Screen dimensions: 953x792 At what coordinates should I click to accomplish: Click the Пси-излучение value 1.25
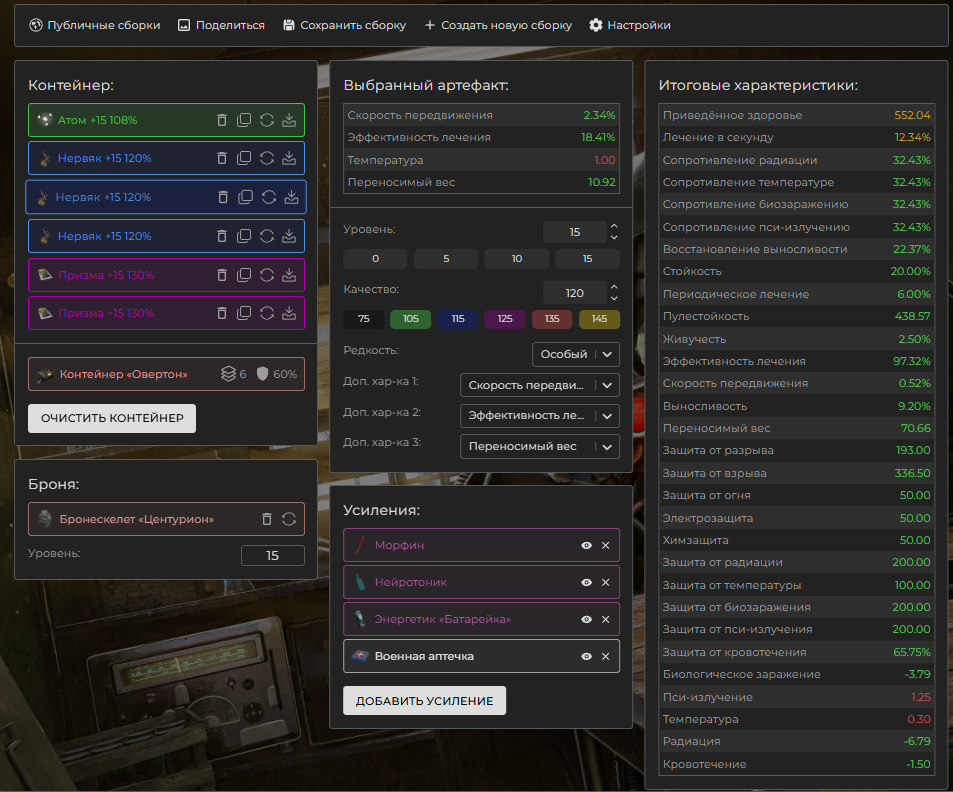[921, 697]
